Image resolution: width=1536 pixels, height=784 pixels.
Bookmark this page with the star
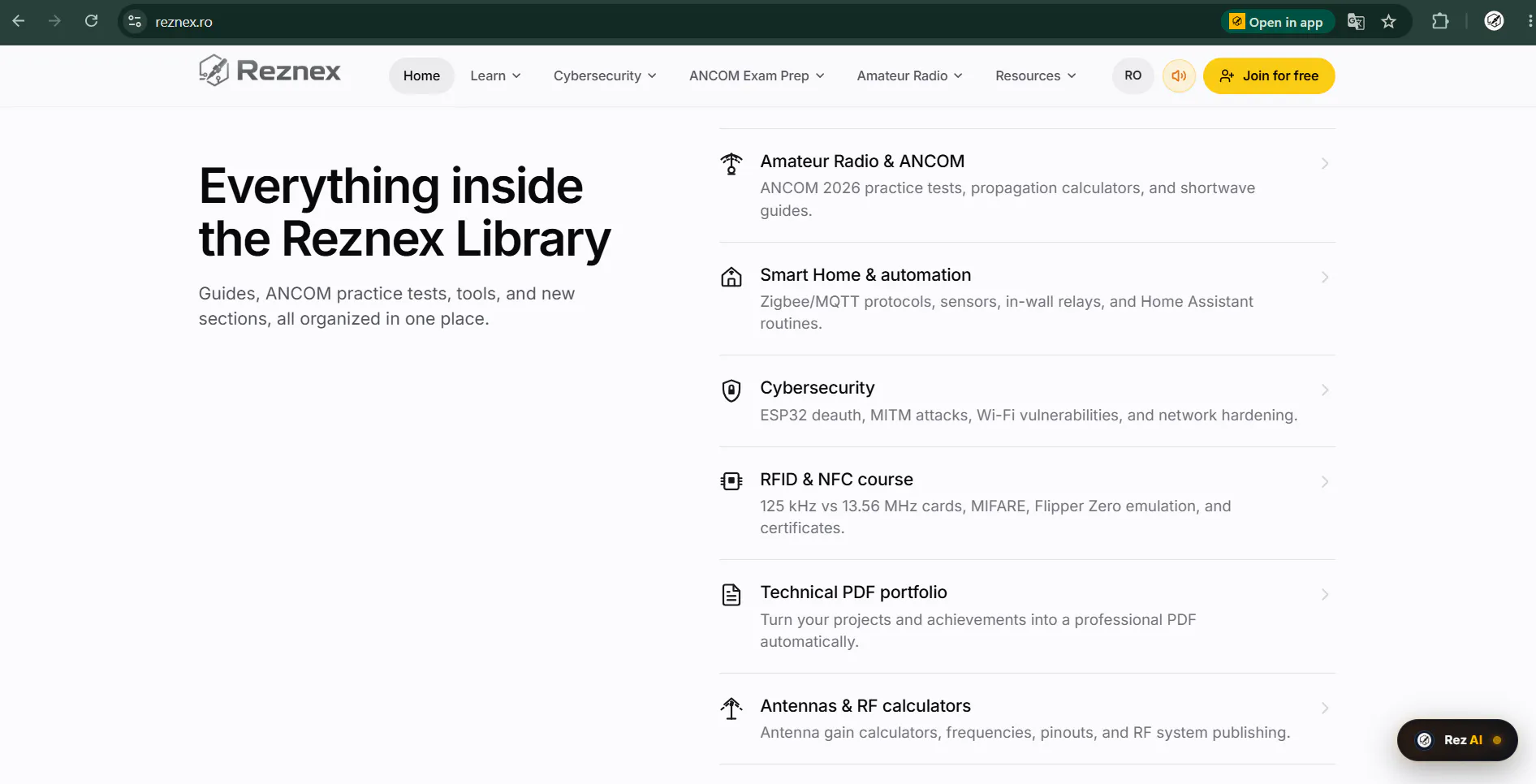[x=1389, y=22]
